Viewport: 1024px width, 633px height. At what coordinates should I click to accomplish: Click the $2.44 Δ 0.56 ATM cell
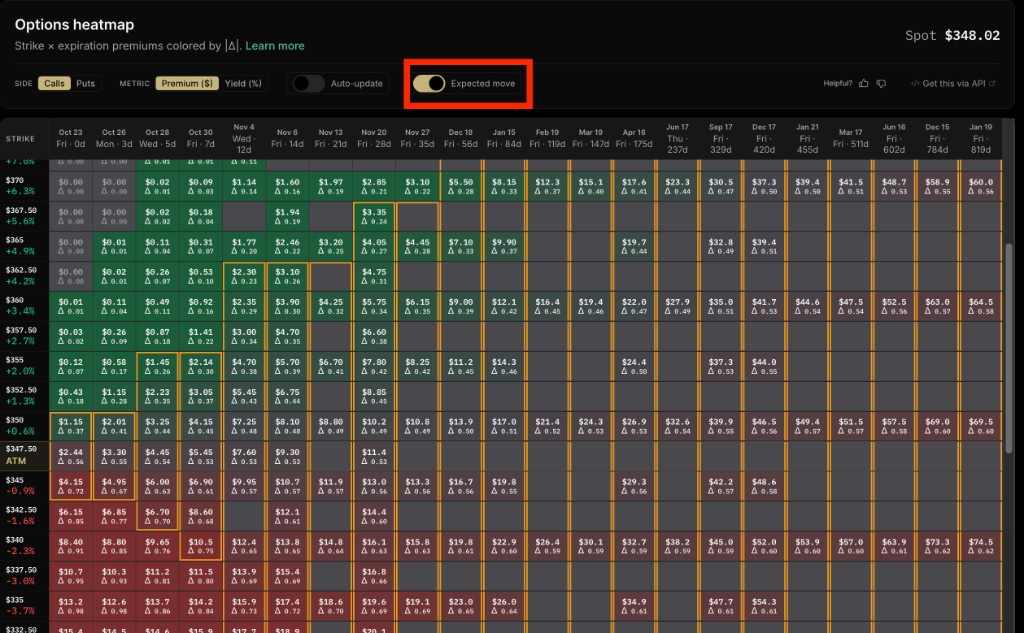tap(71, 456)
